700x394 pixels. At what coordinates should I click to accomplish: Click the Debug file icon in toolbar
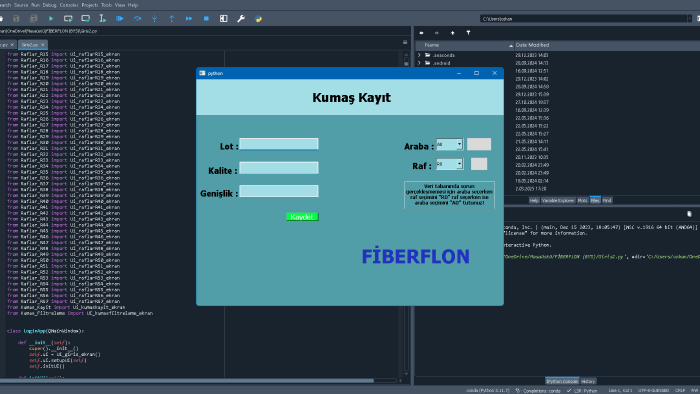click(x=120, y=19)
